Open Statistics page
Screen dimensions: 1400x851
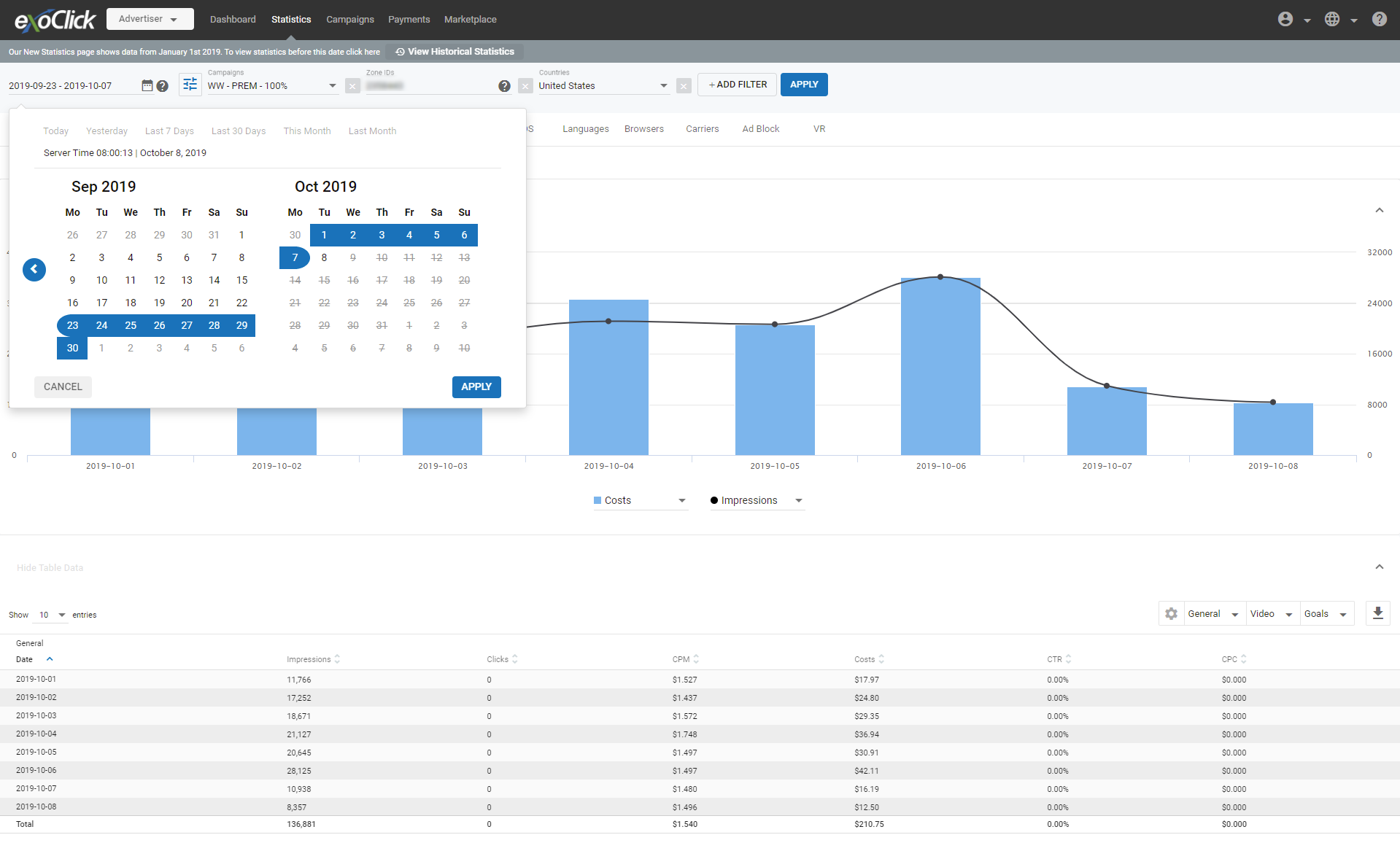(x=291, y=19)
